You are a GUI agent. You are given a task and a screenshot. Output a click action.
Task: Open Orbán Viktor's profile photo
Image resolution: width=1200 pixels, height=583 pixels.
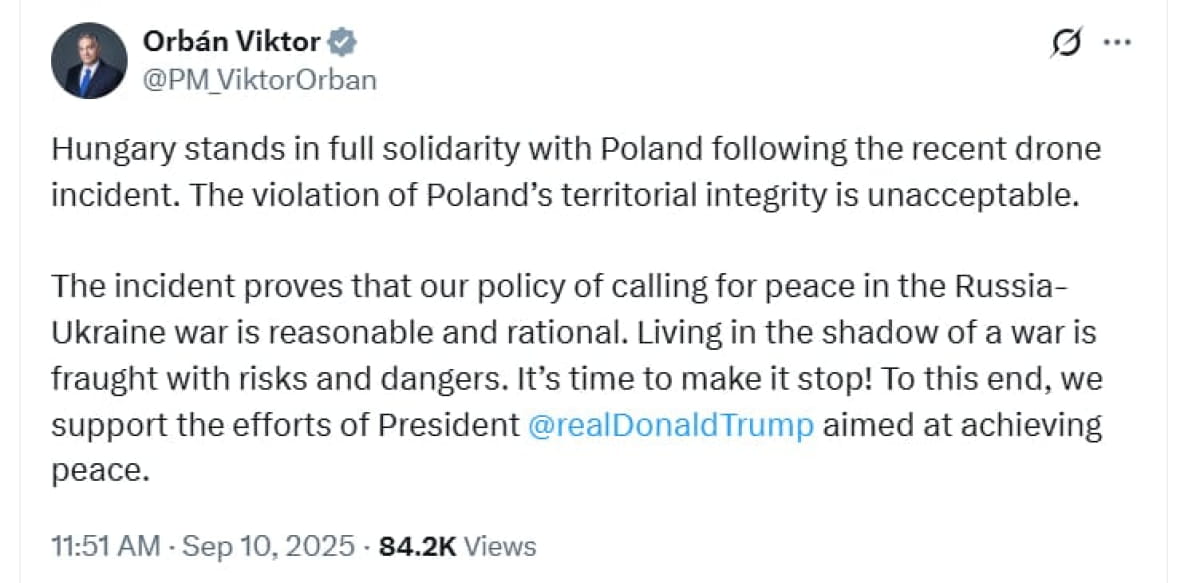point(89,60)
